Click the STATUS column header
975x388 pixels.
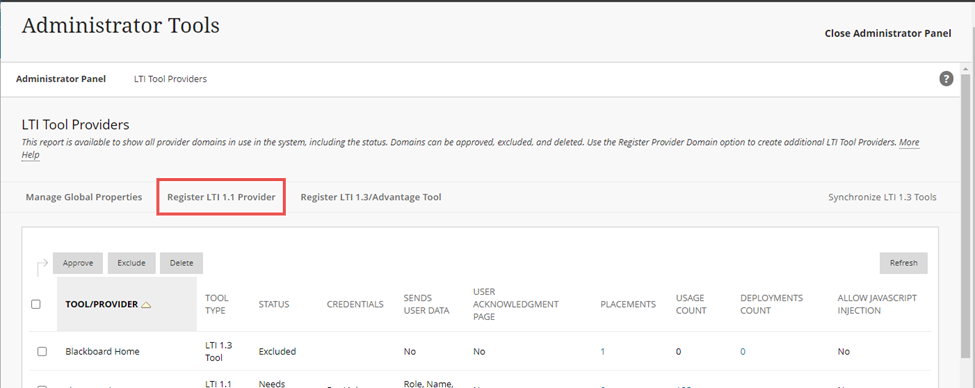[274, 305]
